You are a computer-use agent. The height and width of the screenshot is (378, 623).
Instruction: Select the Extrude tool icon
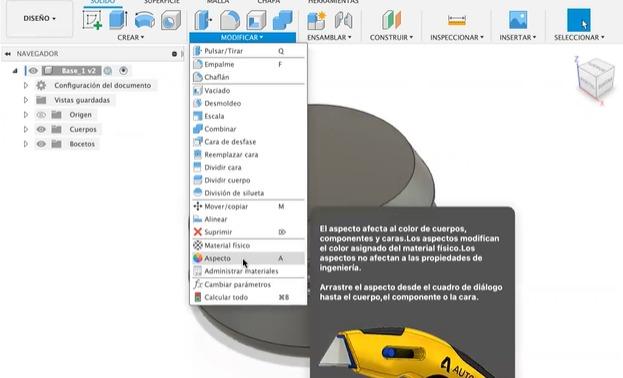tap(118, 20)
